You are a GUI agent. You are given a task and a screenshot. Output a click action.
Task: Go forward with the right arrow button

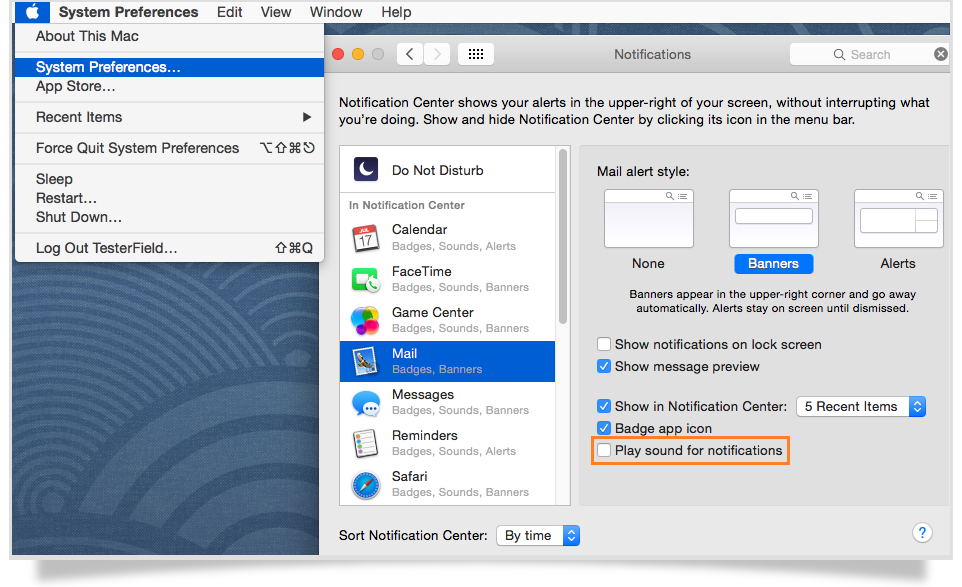(437, 54)
